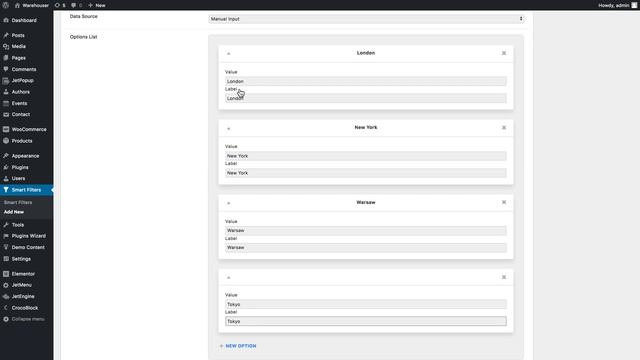640x360 pixels.
Task: Go to Posts in the sidebar
Action: (18, 35)
